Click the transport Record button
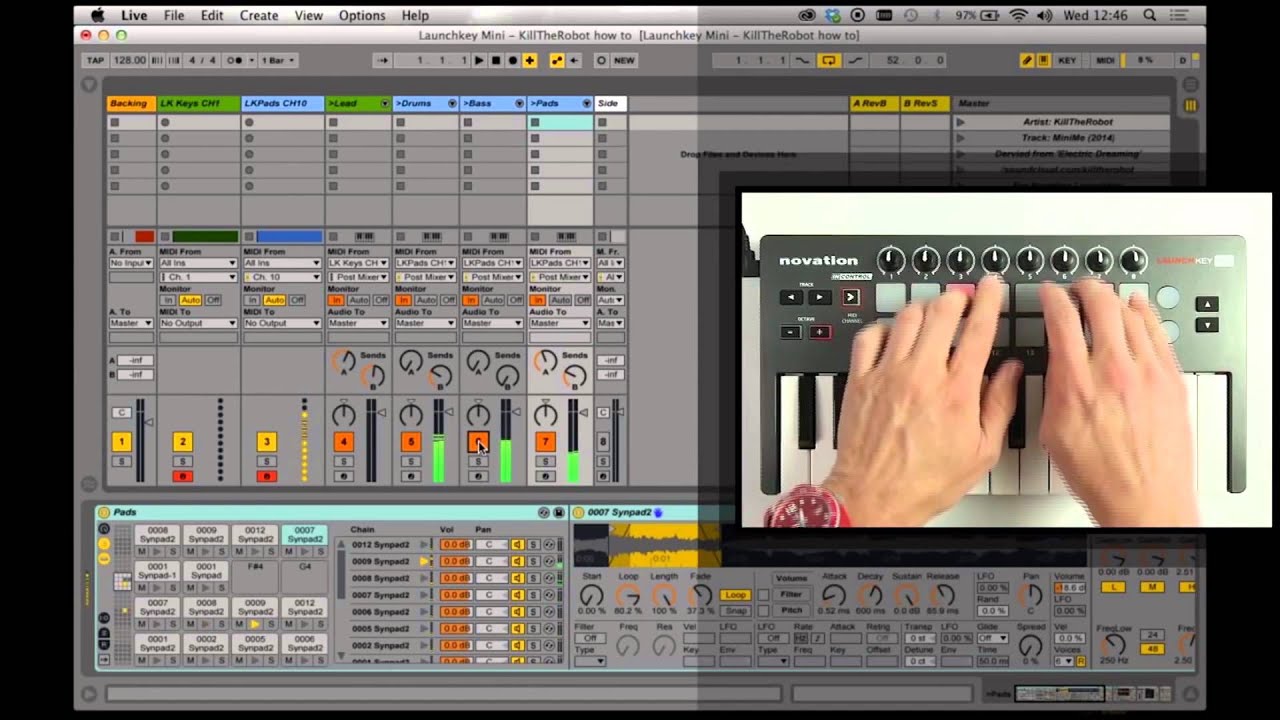This screenshot has height=720, width=1280. click(x=513, y=60)
